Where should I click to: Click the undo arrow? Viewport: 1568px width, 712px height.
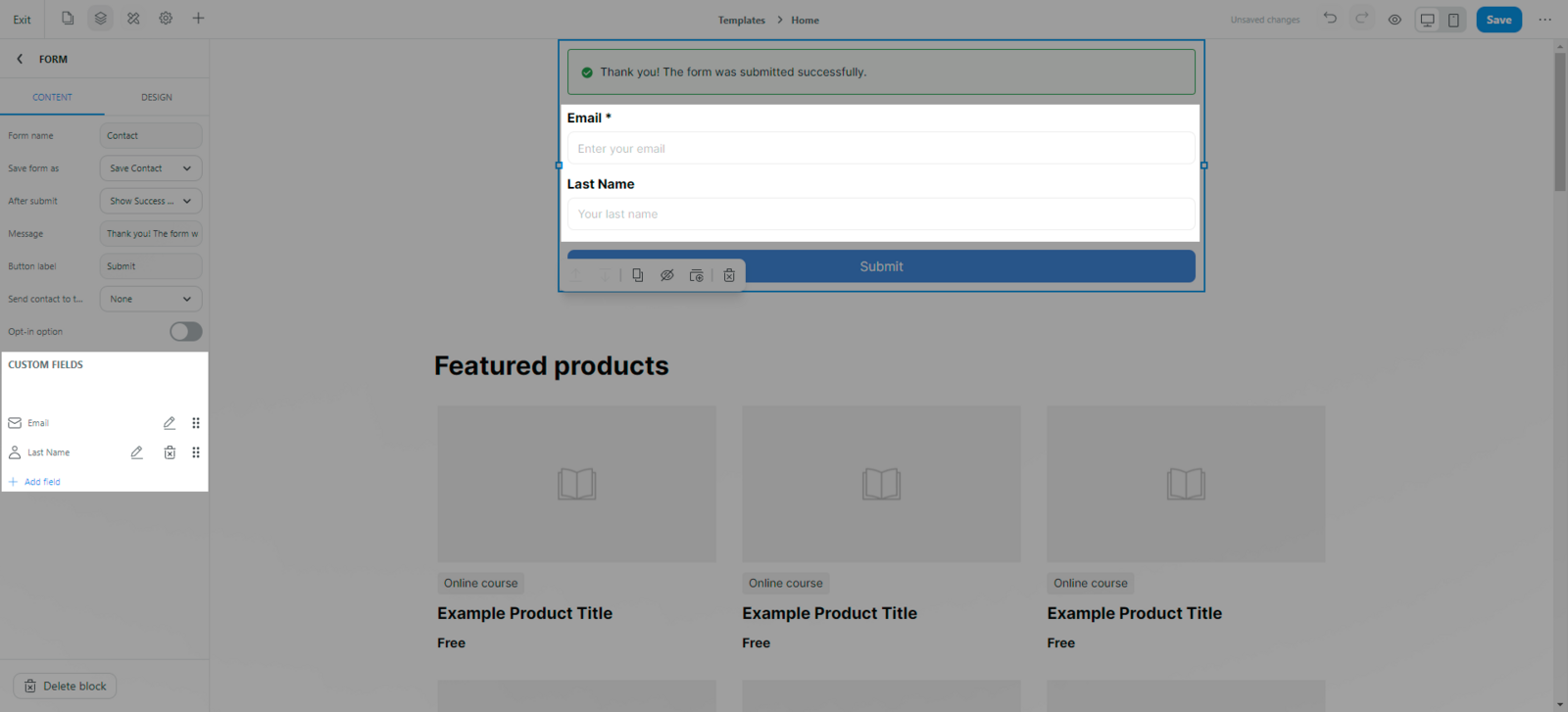(1329, 19)
